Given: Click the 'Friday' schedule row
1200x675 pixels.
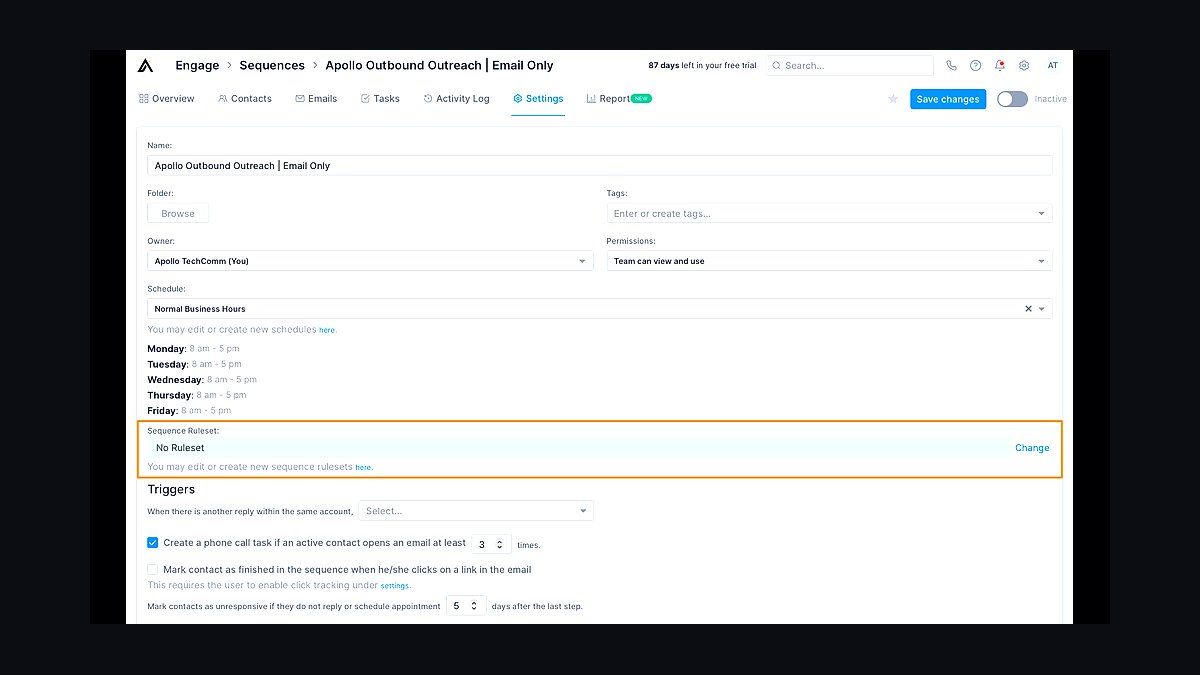Looking at the screenshot, I should click(189, 411).
